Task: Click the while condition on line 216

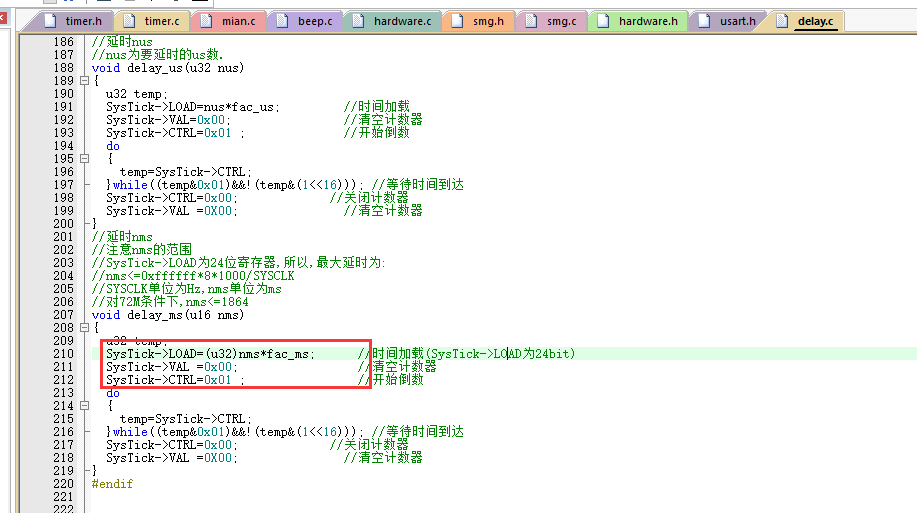Action: [x=237, y=432]
